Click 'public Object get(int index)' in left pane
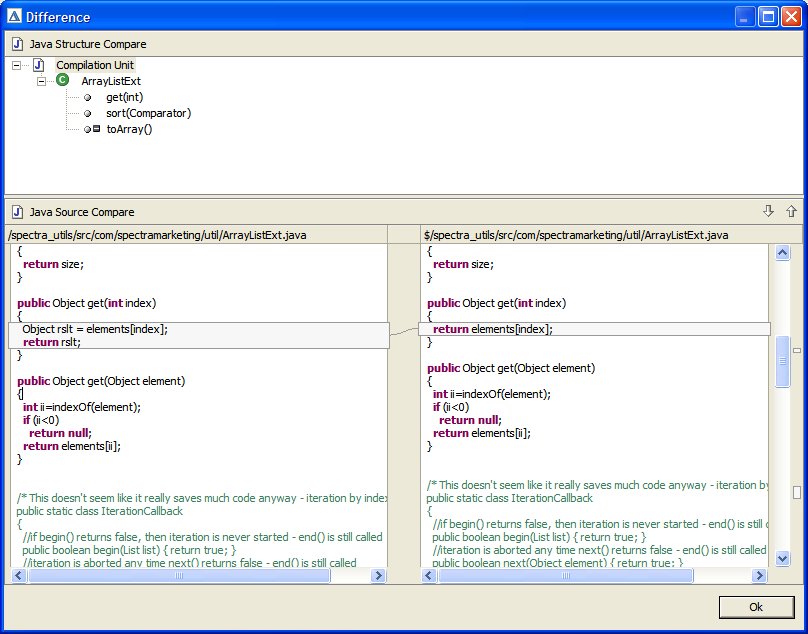Image resolution: width=808 pixels, height=634 pixels. point(87,303)
